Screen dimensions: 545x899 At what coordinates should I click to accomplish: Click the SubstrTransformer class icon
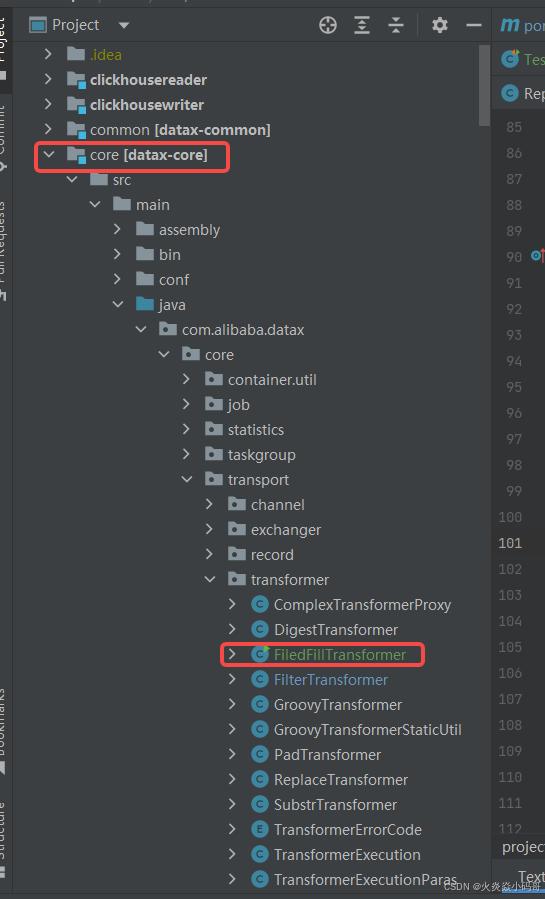pos(260,804)
